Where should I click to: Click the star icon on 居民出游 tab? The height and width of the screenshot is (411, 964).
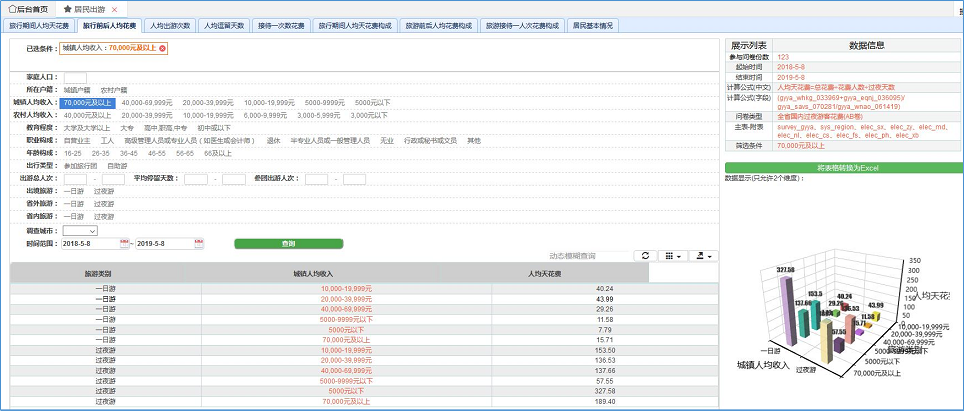tap(67, 8)
